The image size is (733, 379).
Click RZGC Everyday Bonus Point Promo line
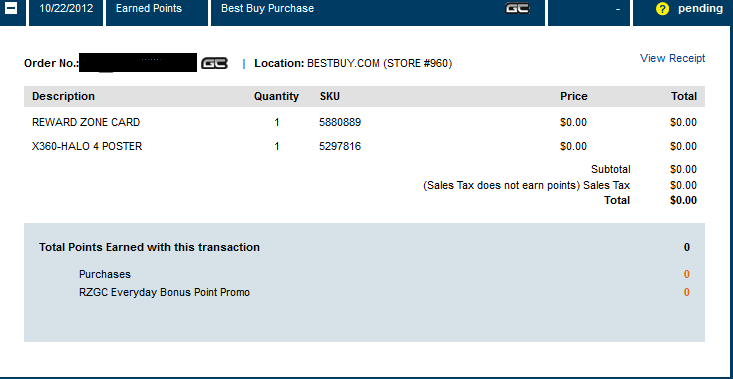[164, 293]
